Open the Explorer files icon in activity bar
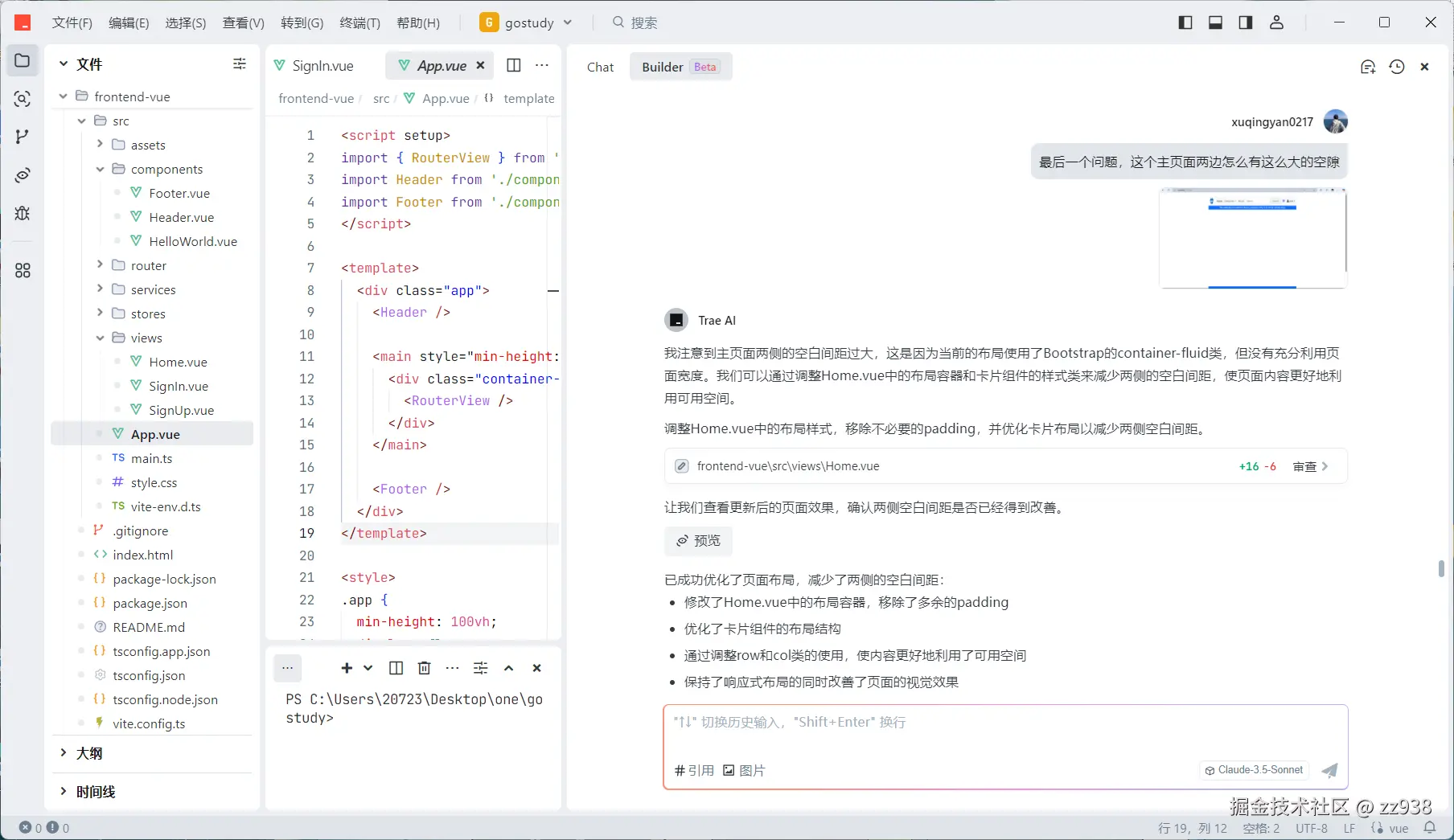This screenshot has width=1454, height=840. (23, 61)
